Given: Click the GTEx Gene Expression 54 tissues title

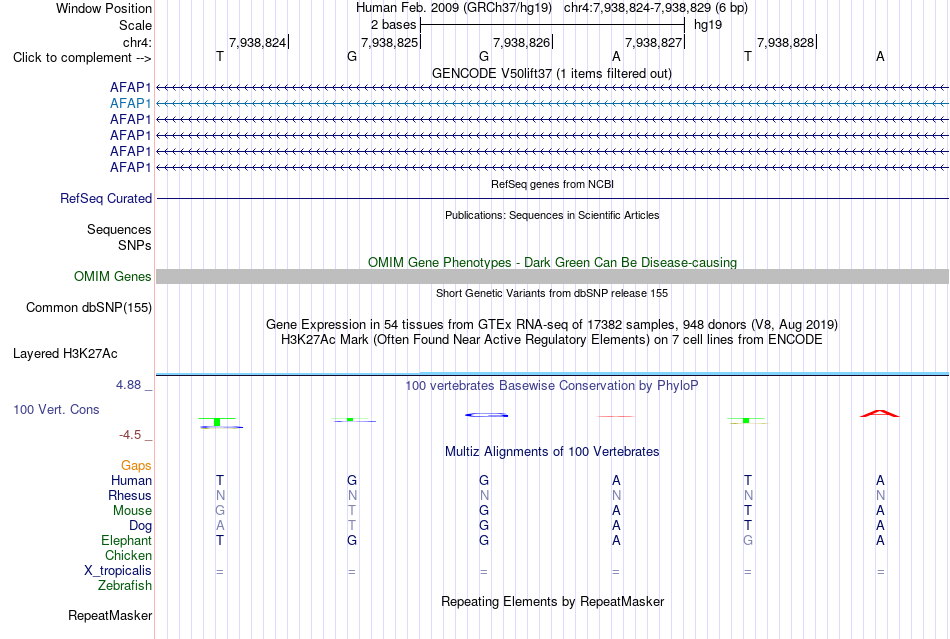Looking at the screenshot, I should coord(552,325).
